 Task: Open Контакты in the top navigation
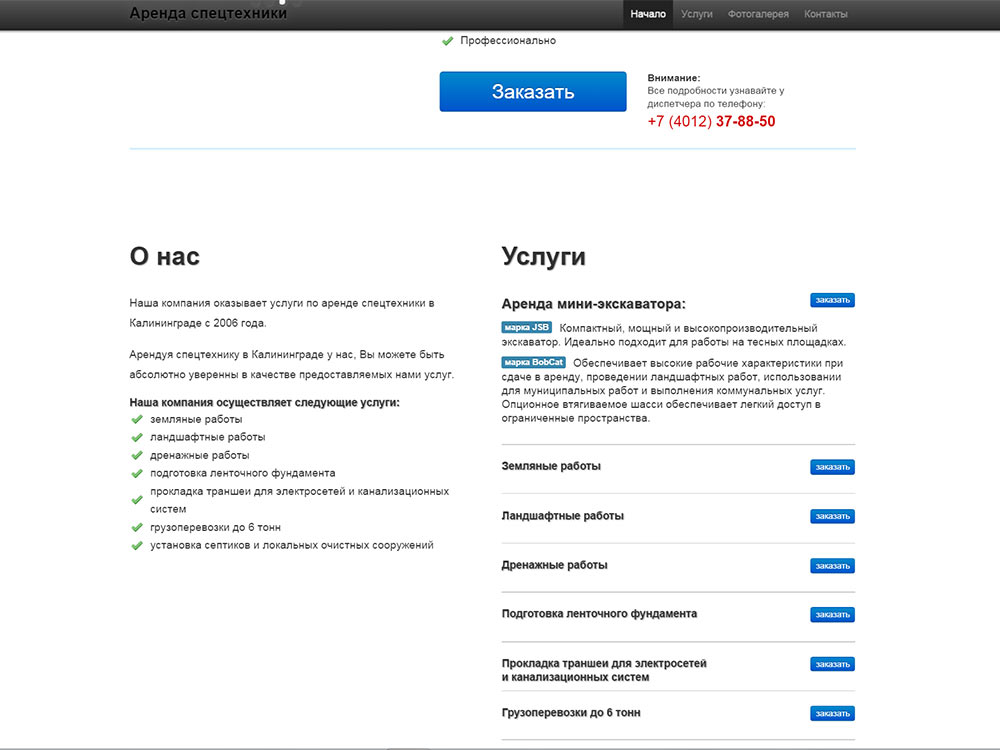[825, 14]
